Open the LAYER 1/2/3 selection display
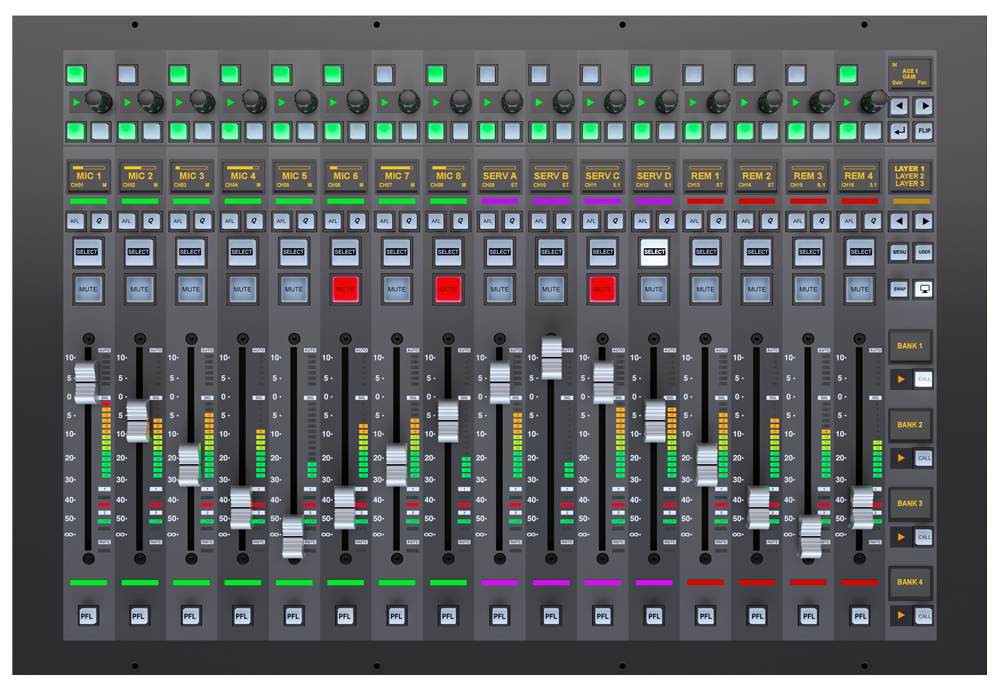Screen dimensions: 1000x690 point(910,177)
